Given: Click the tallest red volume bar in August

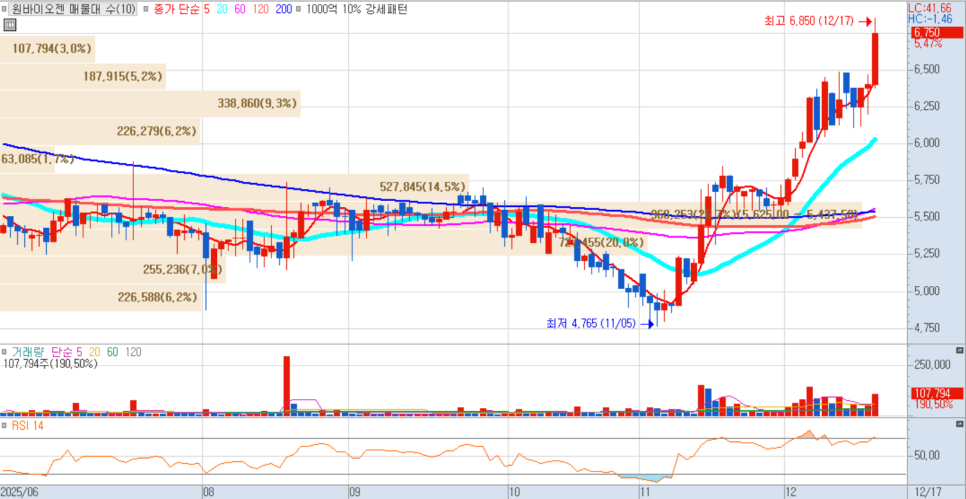Looking at the screenshot, I should pyautogui.click(x=286, y=385).
